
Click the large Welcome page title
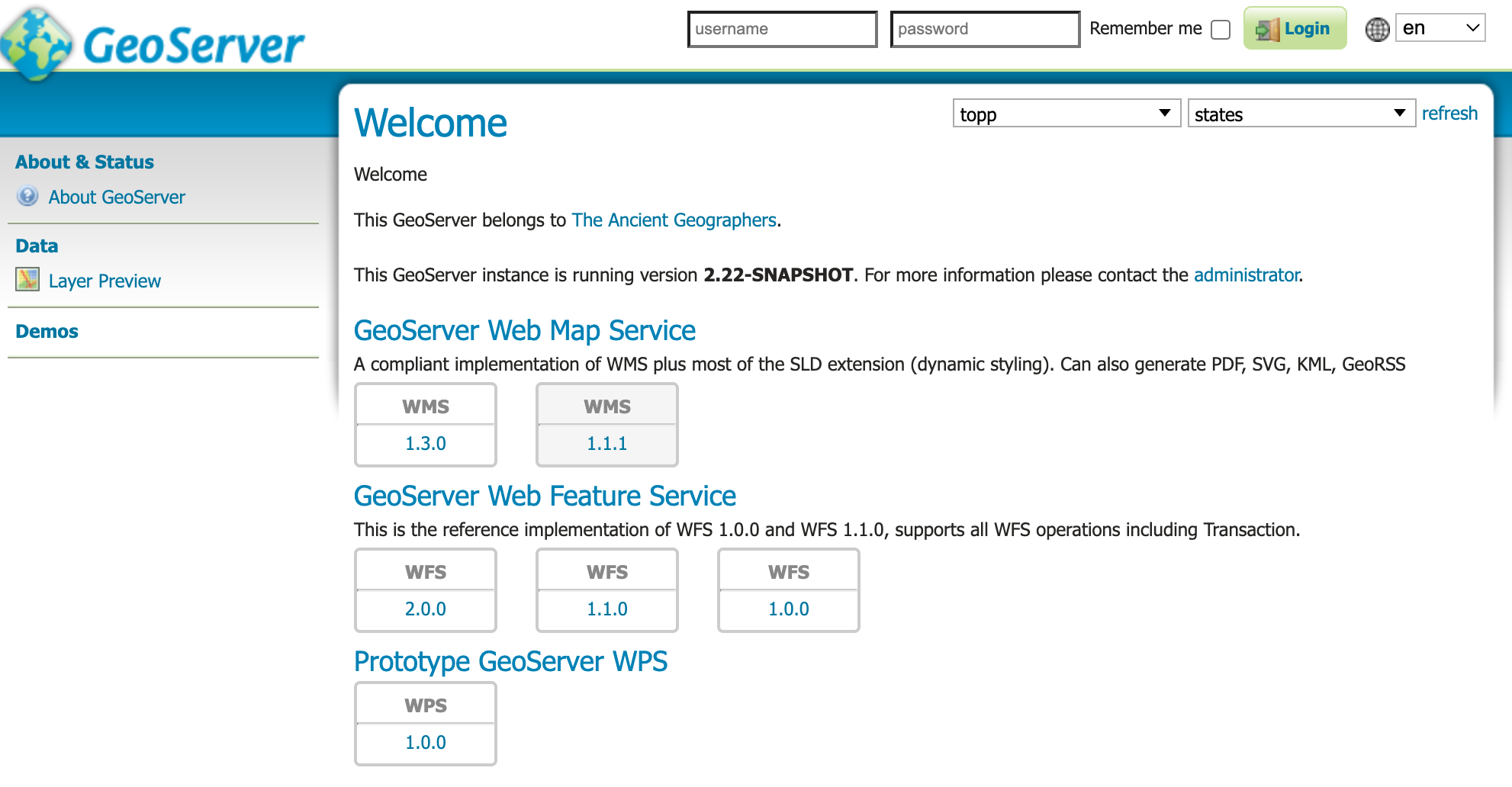click(x=430, y=123)
